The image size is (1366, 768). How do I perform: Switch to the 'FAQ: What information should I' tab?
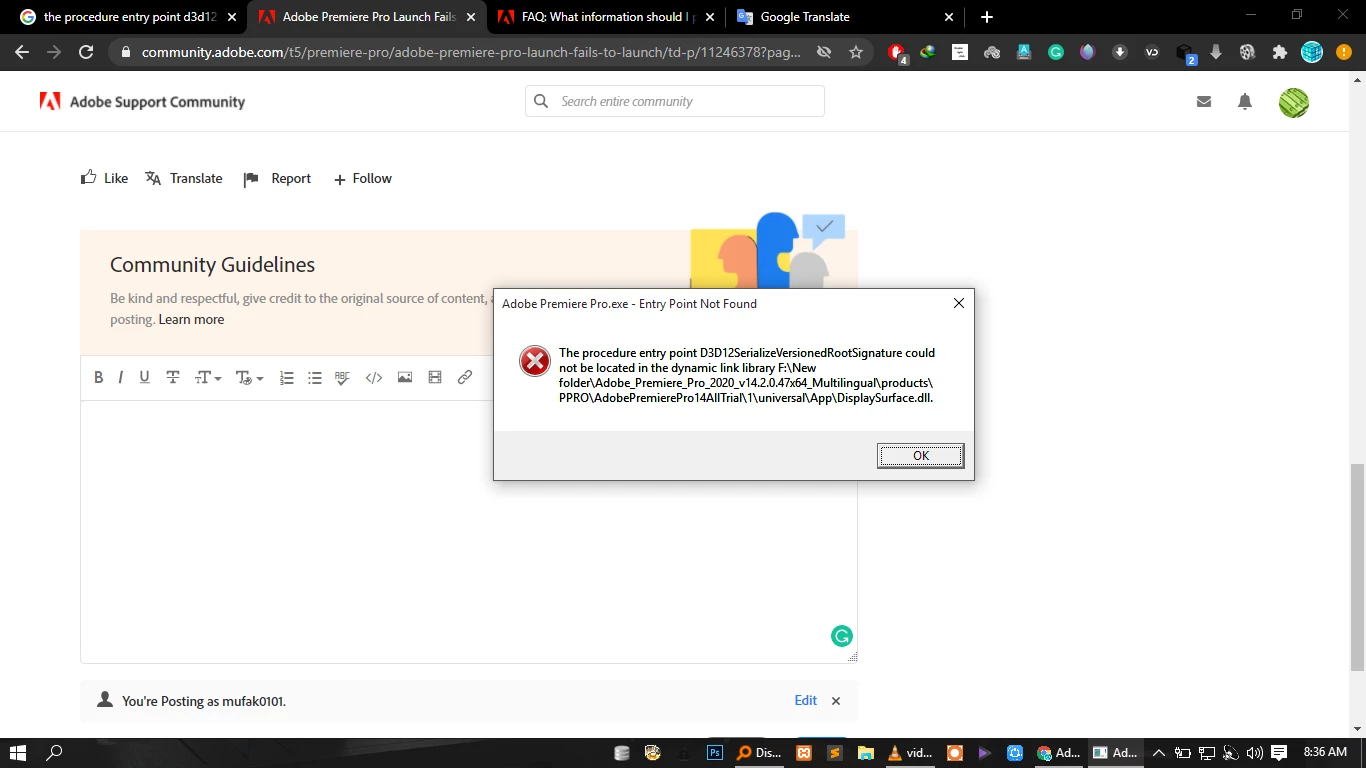[607, 17]
